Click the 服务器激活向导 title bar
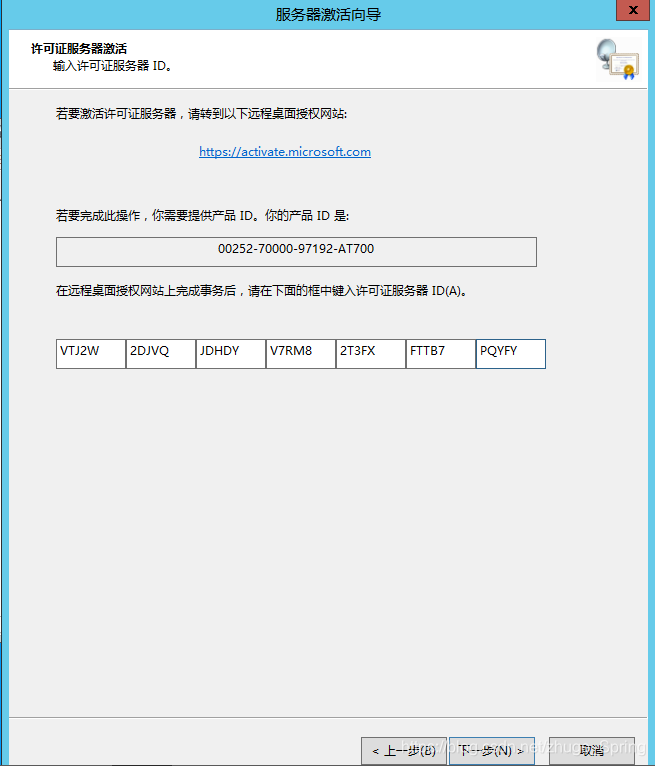This screenshot has height=766, width=655. click(x=328, y=14)
